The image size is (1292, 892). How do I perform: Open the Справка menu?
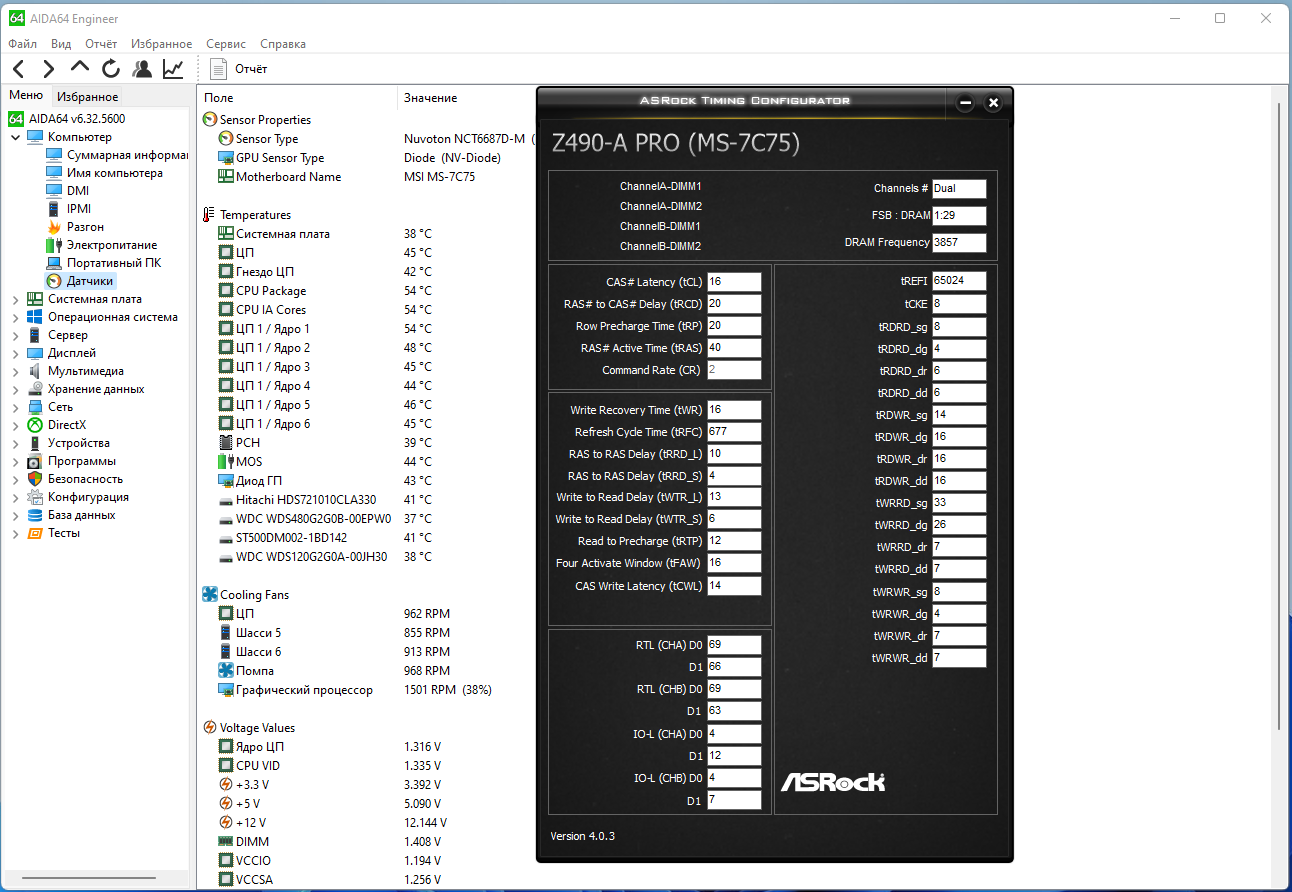pos(283,44)
